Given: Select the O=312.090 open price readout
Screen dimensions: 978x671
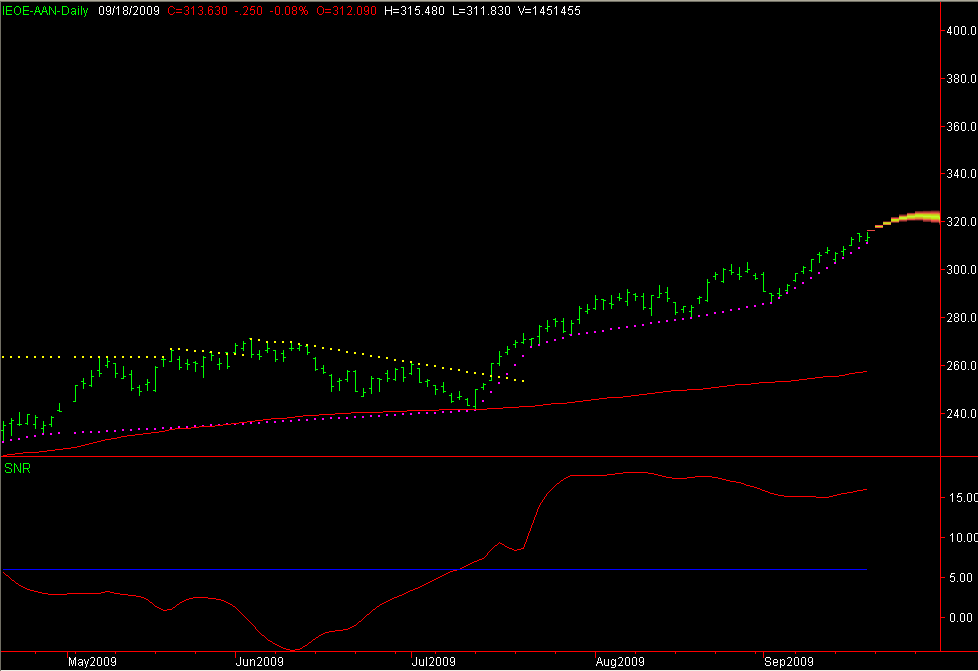Looking at the screenshot, I should [x=343, y=10].
